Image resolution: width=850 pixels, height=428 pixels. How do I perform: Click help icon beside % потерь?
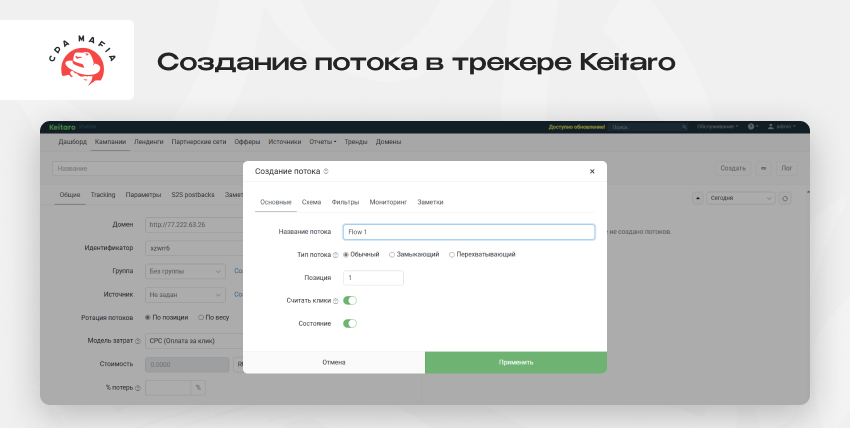coord(138,388)
